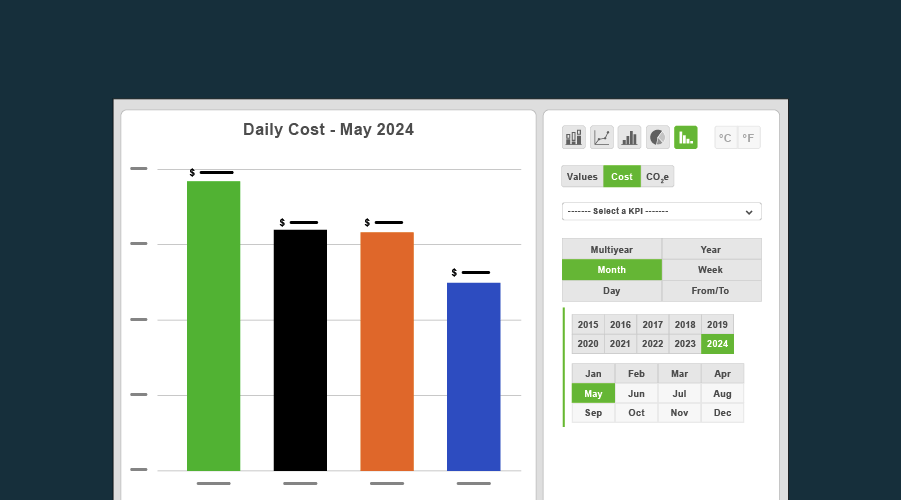Screen dimensions: 901x500
Task: Choose year 2015
Action: tap(588, 325)
